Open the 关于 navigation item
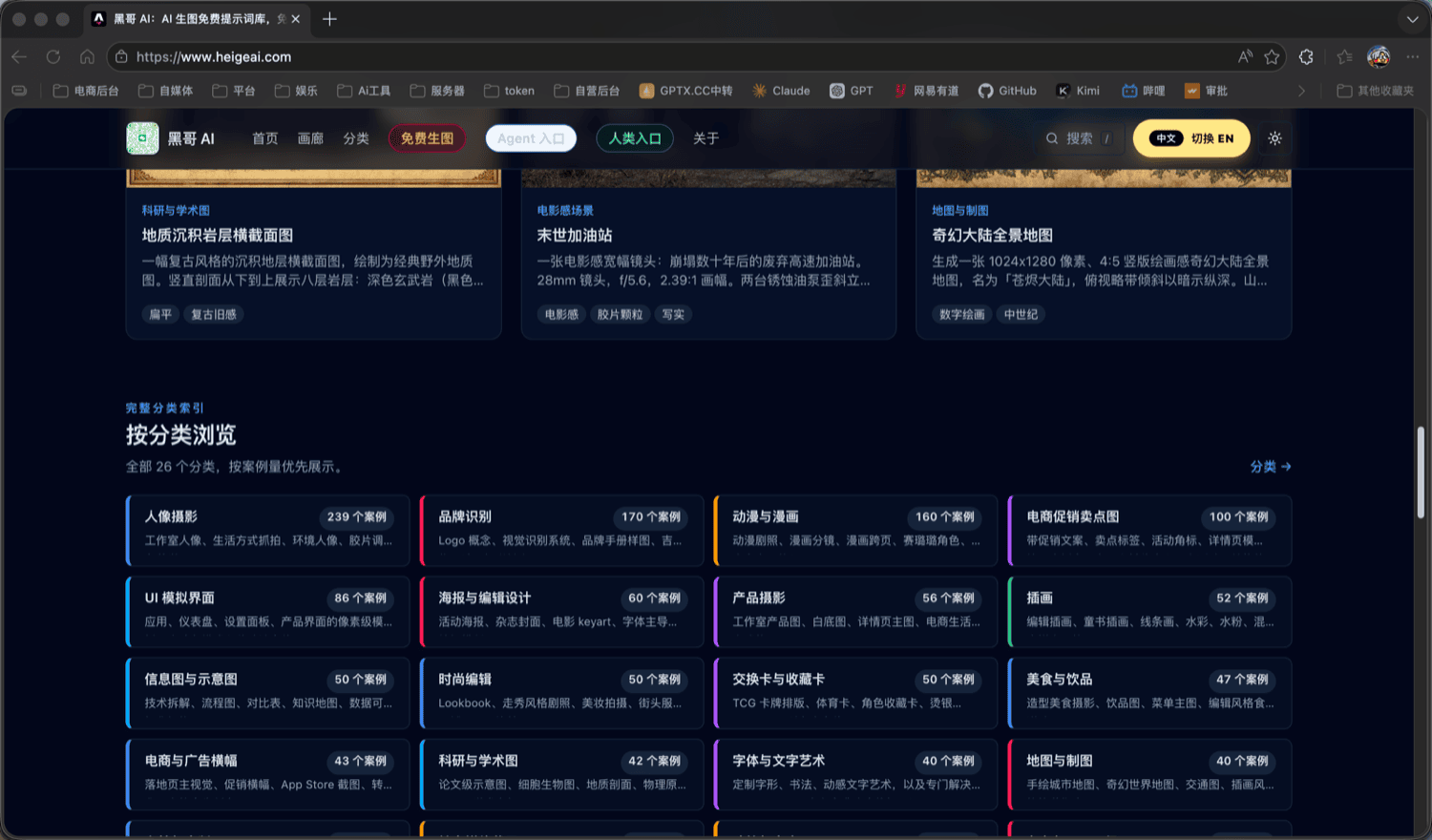The height and width of the screenshot is (840, 1432). pos(705,138)
